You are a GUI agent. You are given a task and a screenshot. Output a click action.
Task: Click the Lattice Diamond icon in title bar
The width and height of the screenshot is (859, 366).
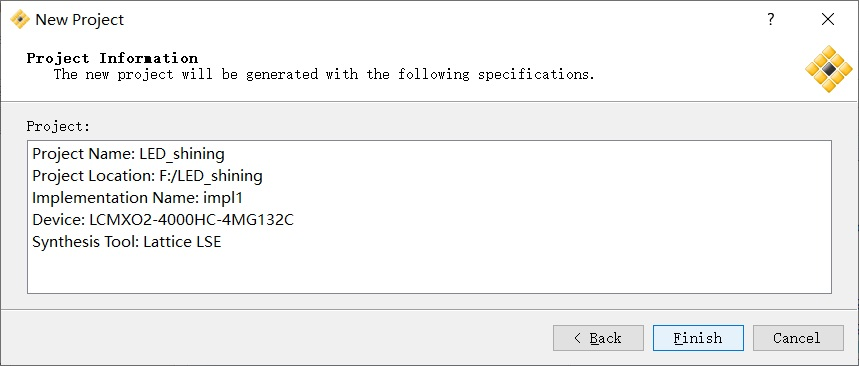coord(20,19)
